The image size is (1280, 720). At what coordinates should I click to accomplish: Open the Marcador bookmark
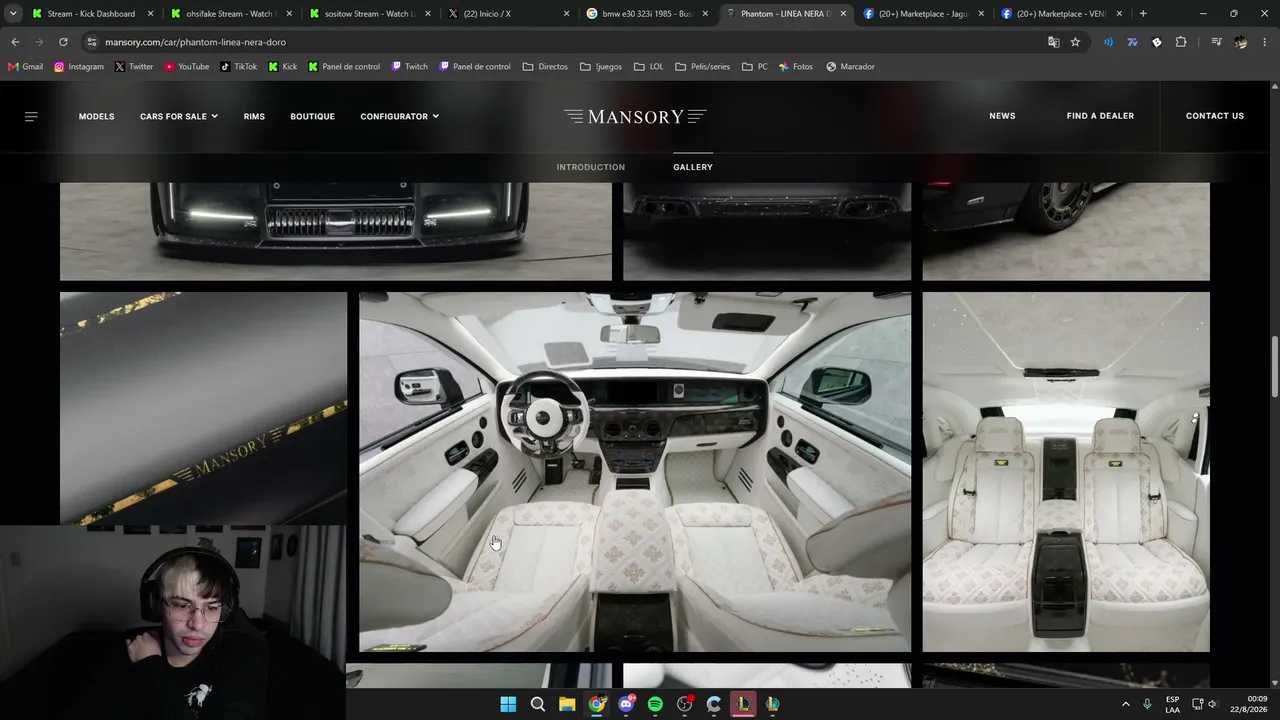pos(850,67)
